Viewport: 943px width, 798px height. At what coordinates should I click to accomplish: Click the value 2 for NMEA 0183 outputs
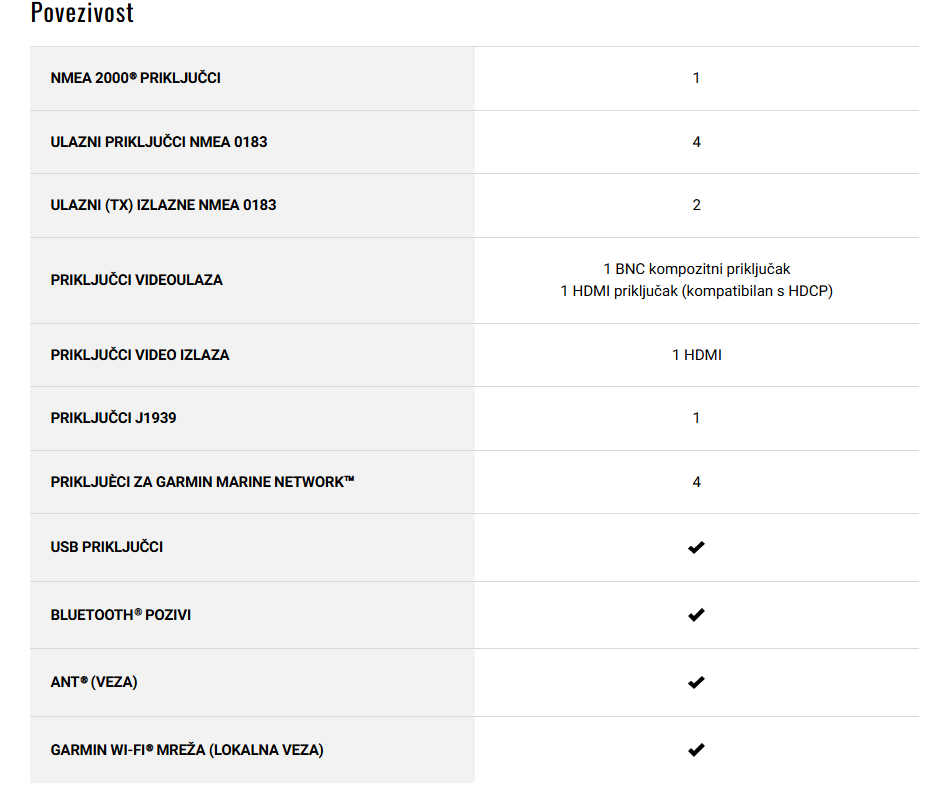click(696, 205)
